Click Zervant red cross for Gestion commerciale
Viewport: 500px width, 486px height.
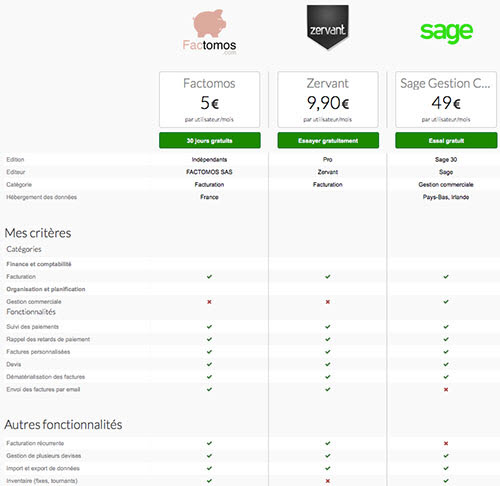coord(328,302)
